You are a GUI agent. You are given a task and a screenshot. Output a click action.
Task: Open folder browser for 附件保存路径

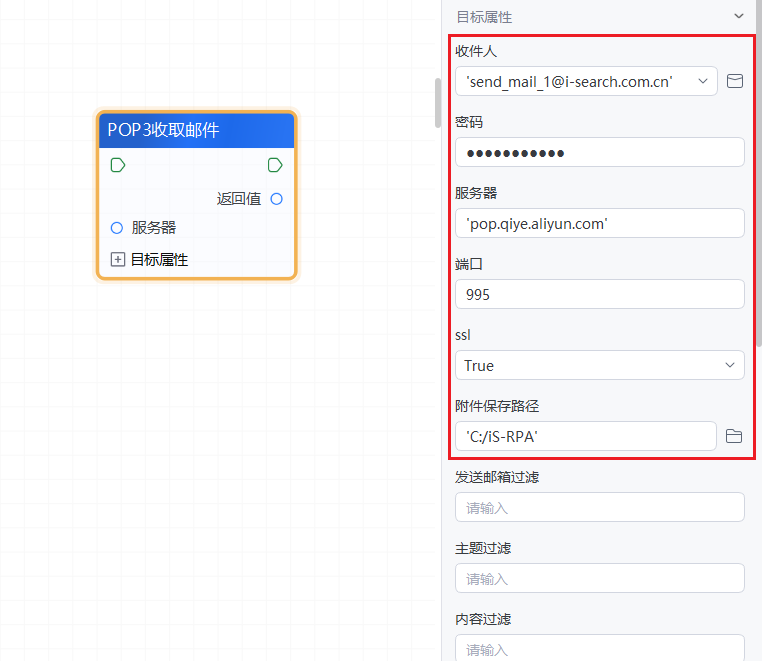pyautogui.click(x=733, y=436)
